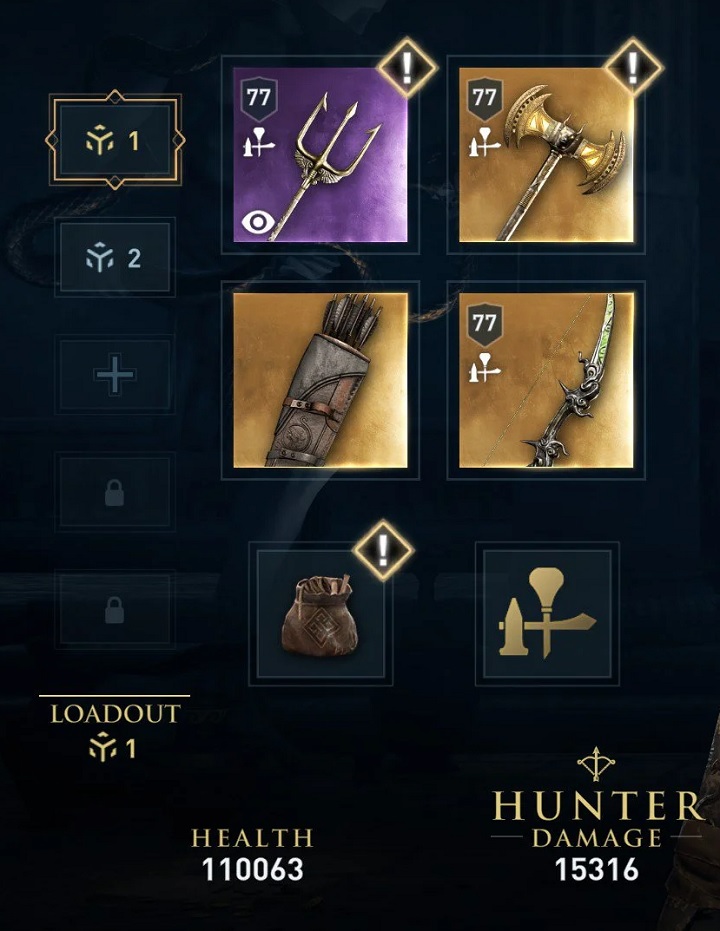Open the leather pouch inventory slot
The height and width of the screenshot is (931, 720).
pos(321,613)
